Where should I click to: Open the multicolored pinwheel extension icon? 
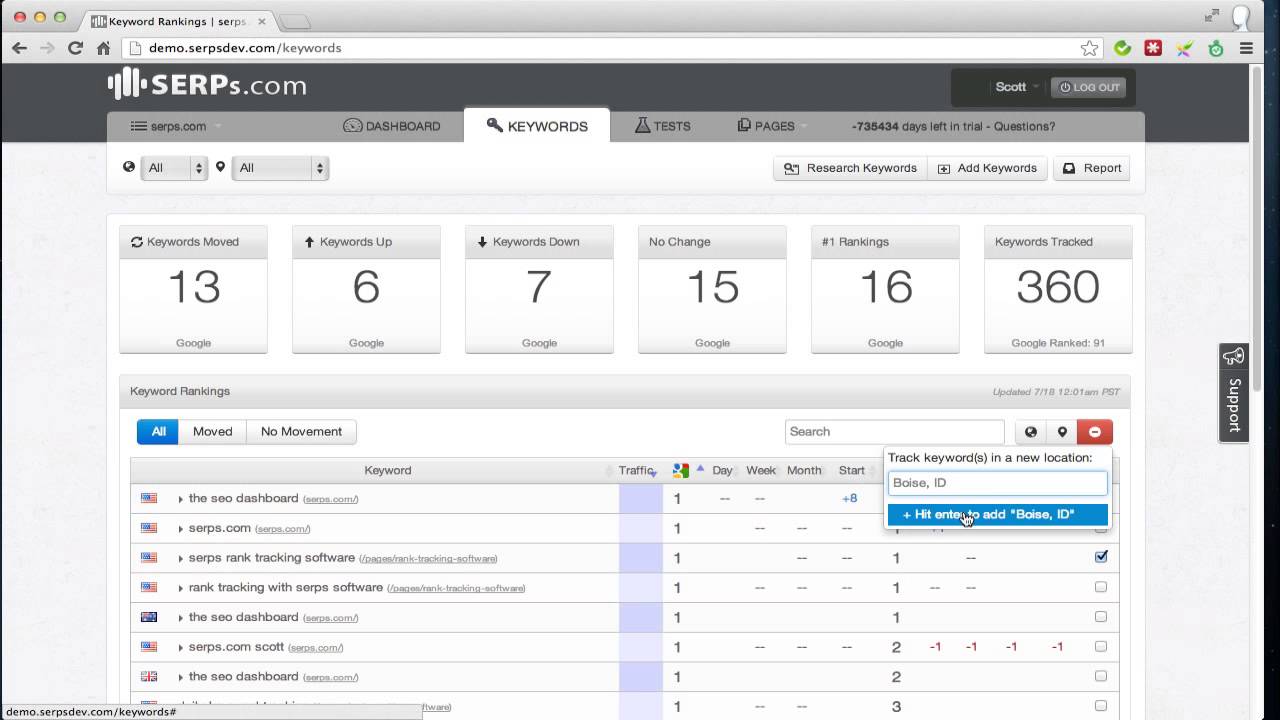point(1184,48)
